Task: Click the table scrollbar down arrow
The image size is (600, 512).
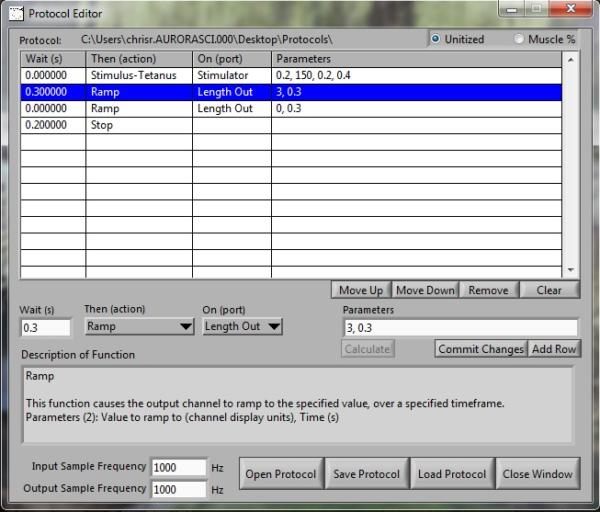Action: tap(571, 270)
